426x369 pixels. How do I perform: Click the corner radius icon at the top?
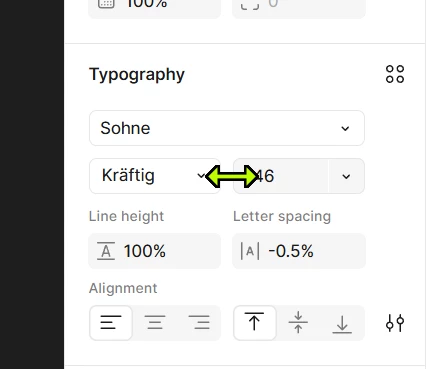(250, 4)
